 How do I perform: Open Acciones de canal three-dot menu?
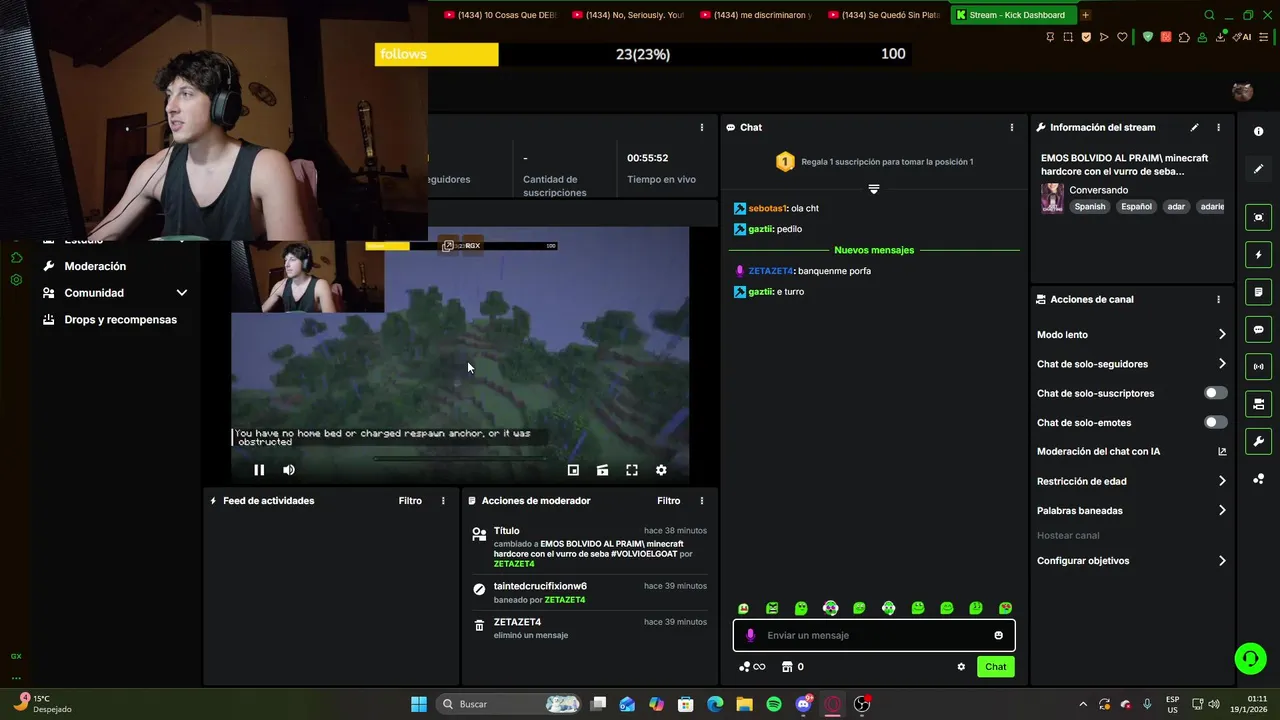(x=1218, y=299)
